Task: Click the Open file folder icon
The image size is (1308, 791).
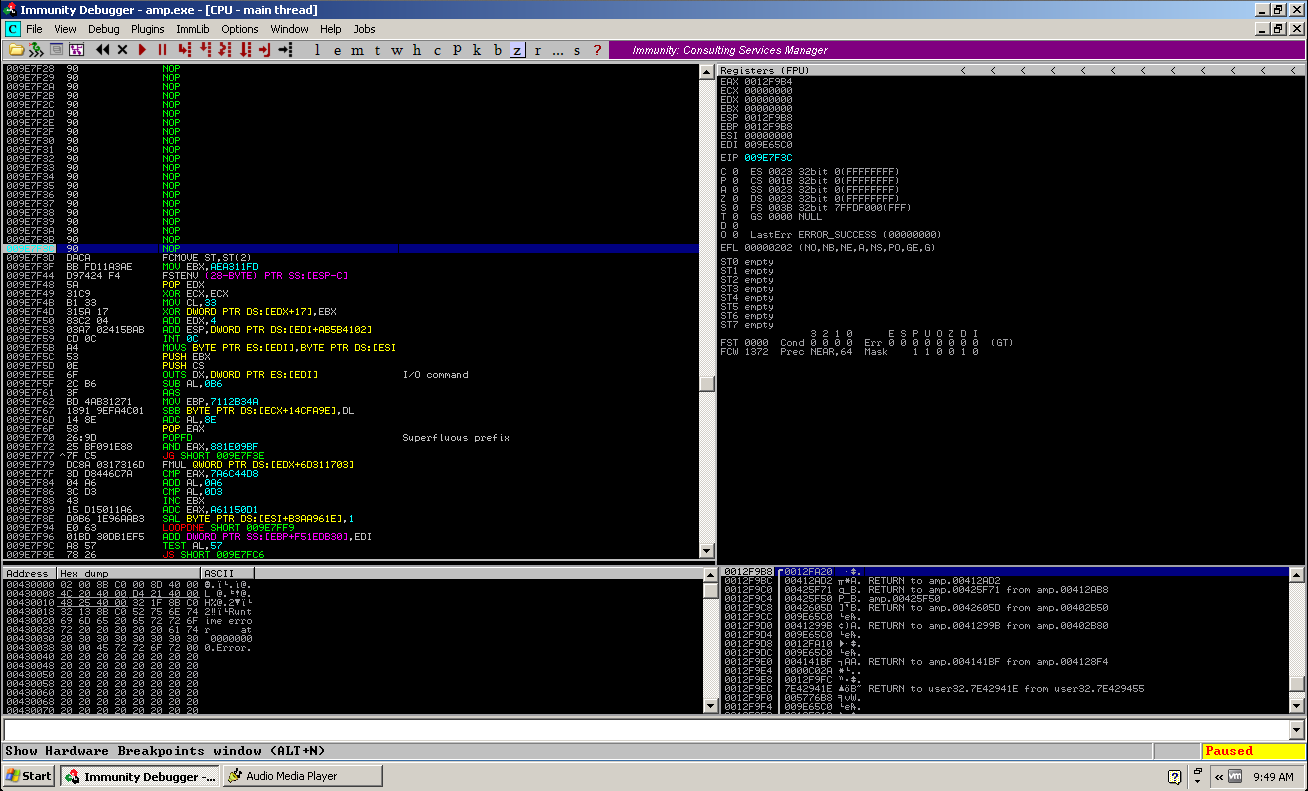Action: coord(16,50)
